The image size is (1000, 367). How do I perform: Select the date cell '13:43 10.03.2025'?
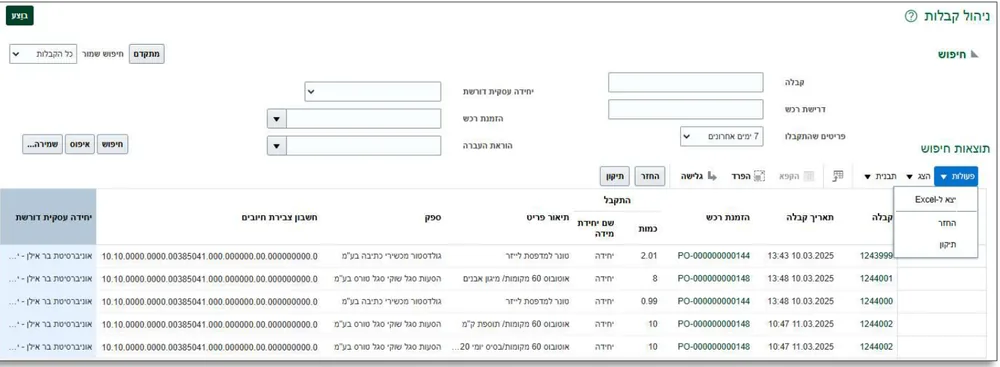(x=800, y=256)
